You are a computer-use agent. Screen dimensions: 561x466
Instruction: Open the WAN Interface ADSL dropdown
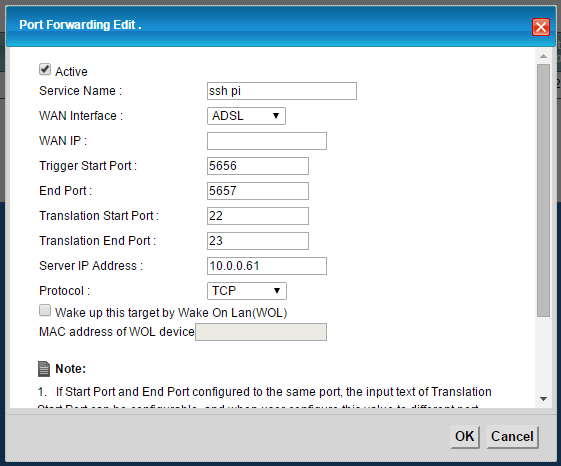coord(246,116)
